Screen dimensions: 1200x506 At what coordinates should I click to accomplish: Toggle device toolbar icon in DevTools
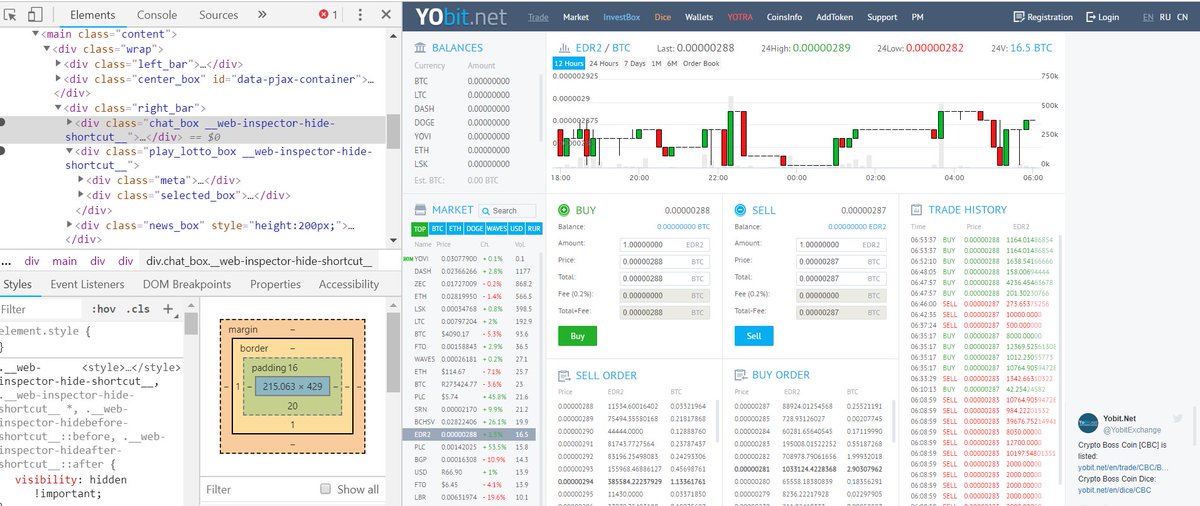[34, 16]
